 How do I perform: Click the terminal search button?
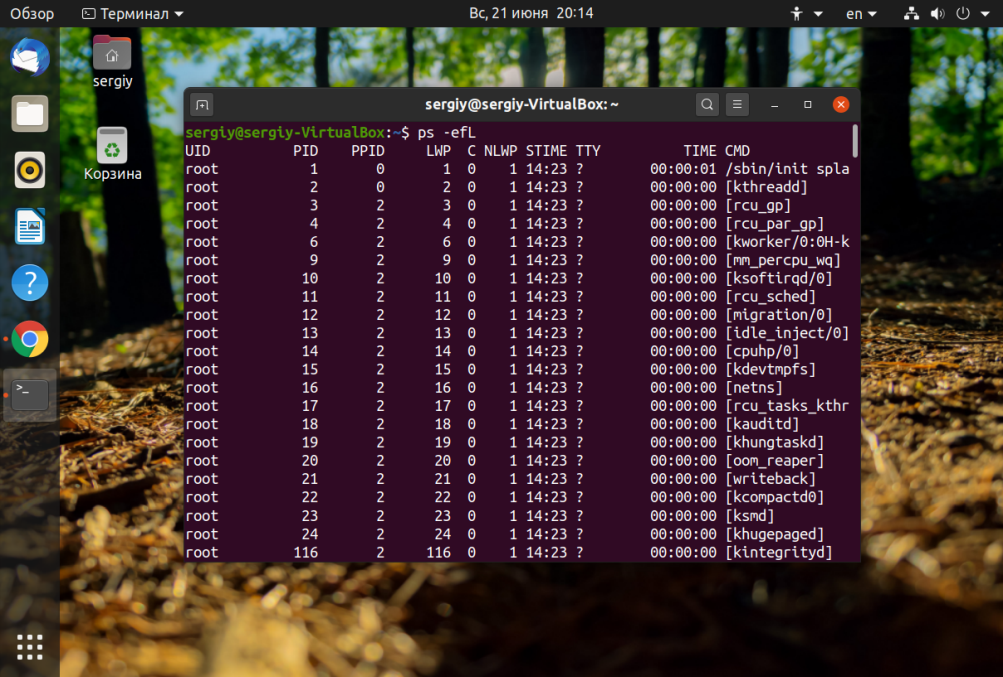tap(707, 104)
